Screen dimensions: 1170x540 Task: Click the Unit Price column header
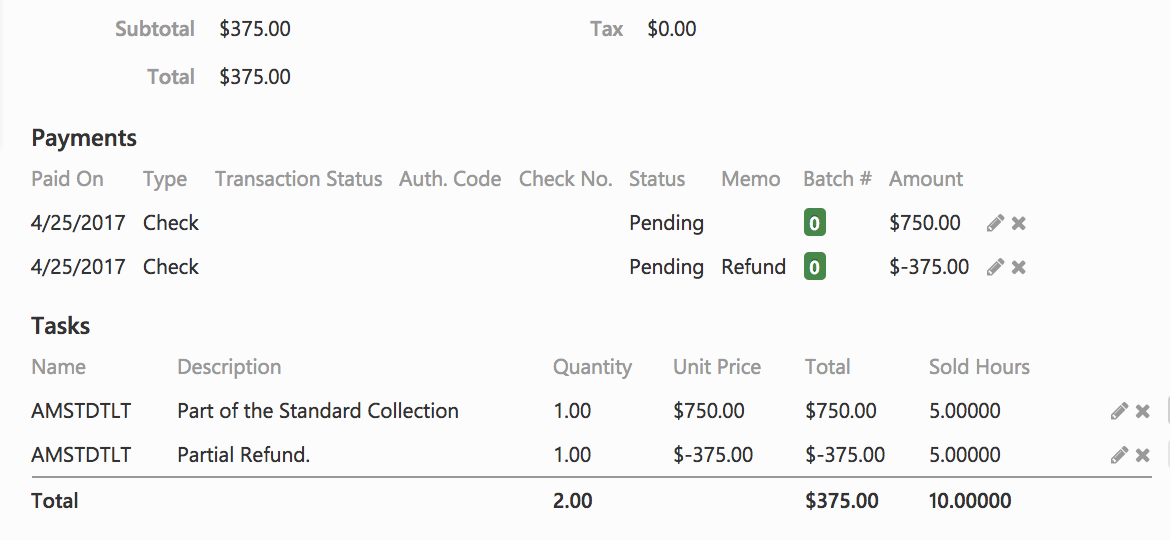(x=717, y=367)
